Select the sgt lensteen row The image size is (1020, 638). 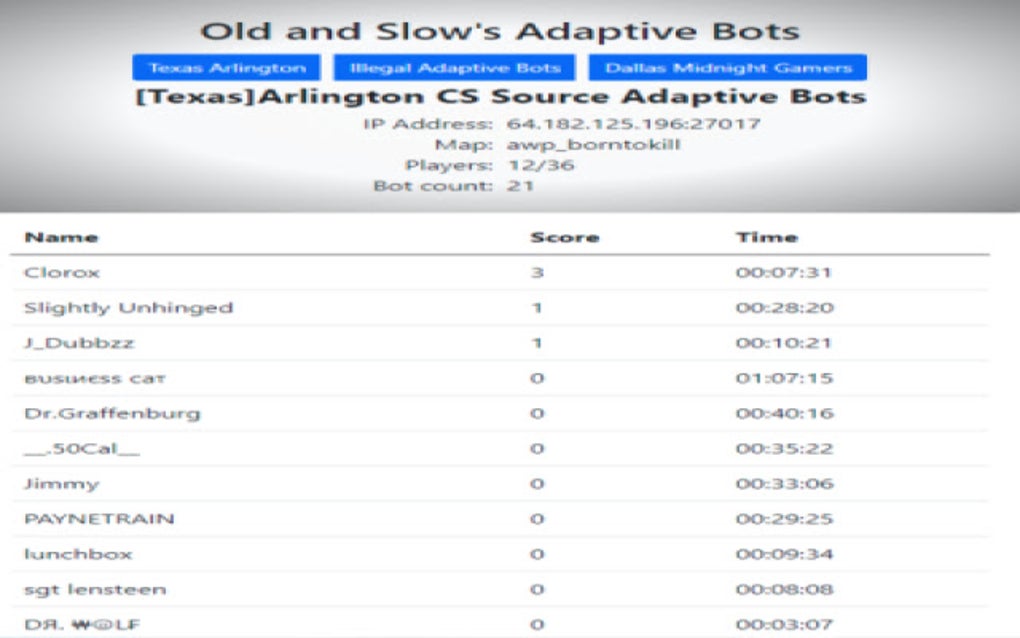500,589
